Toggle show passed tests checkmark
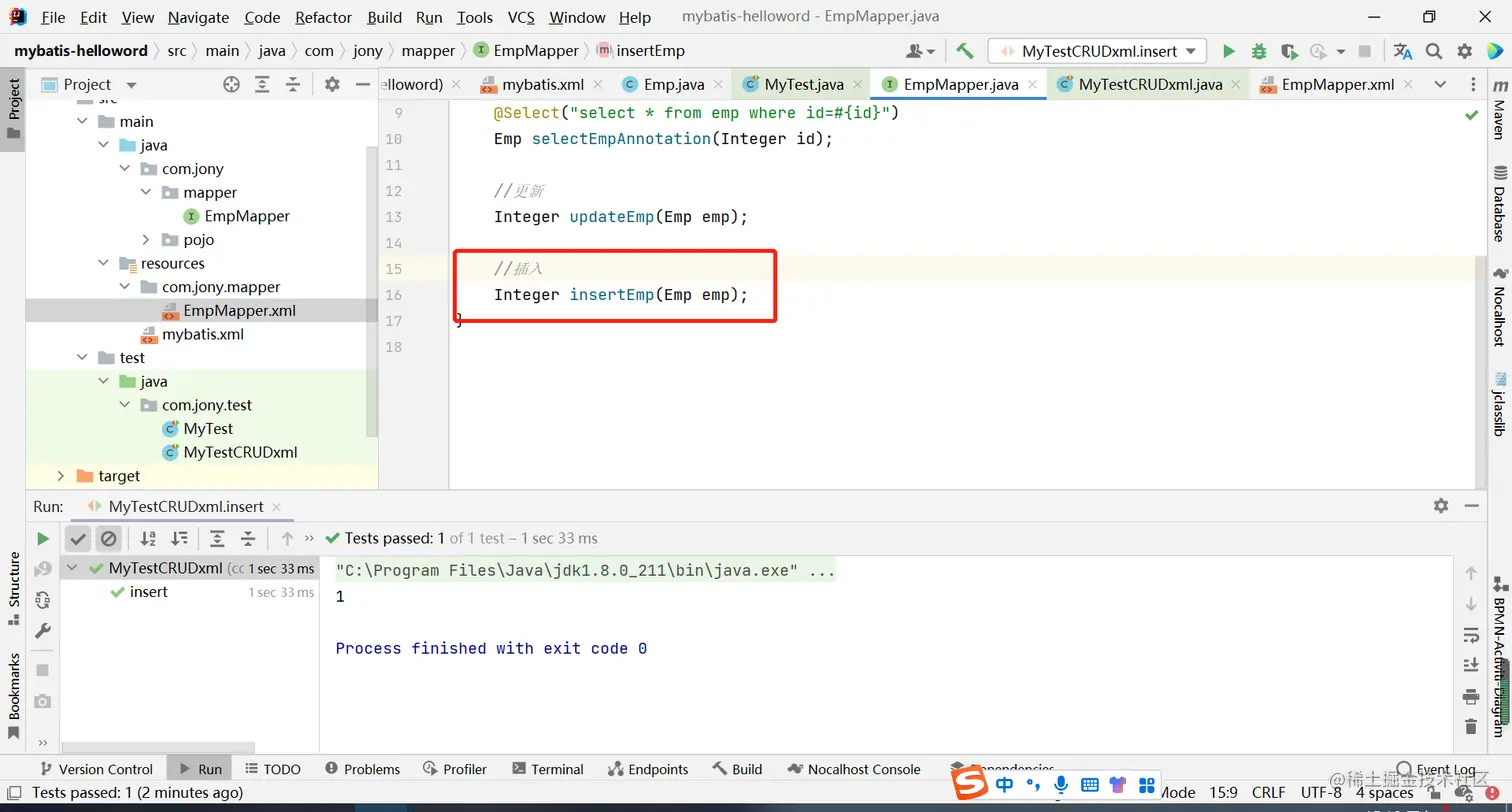This screenshot has height=812, width=1512. (x=78, y=539)
